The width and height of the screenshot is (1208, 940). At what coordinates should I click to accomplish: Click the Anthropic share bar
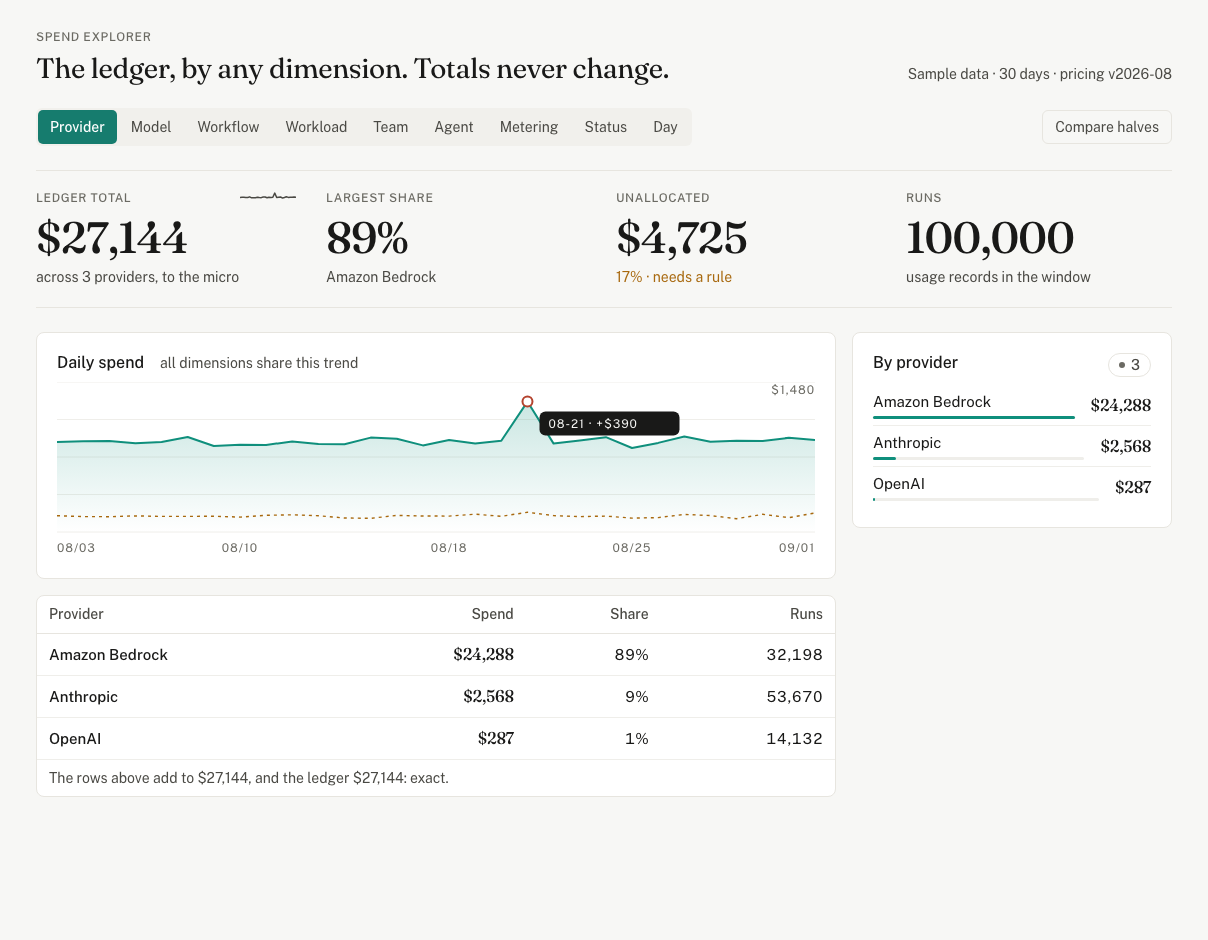click(978, 458)
